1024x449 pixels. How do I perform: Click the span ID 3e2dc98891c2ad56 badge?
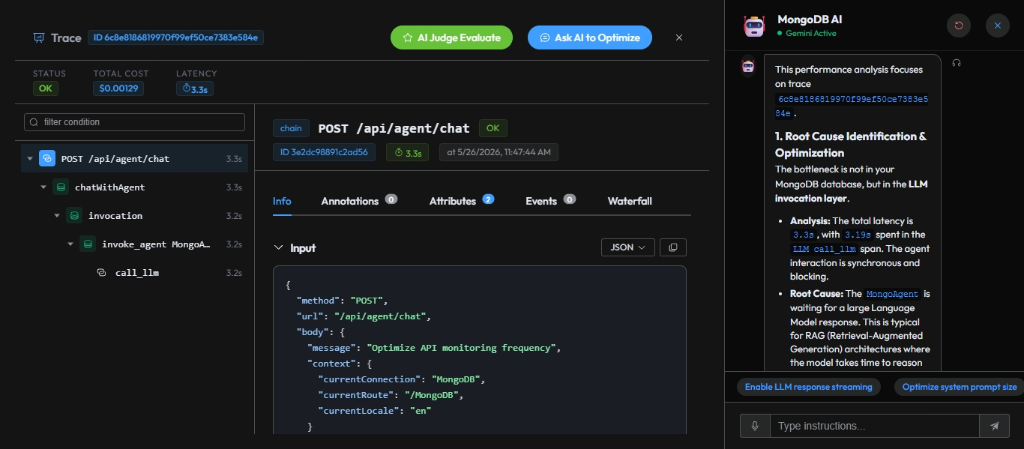tap(325, 153)
